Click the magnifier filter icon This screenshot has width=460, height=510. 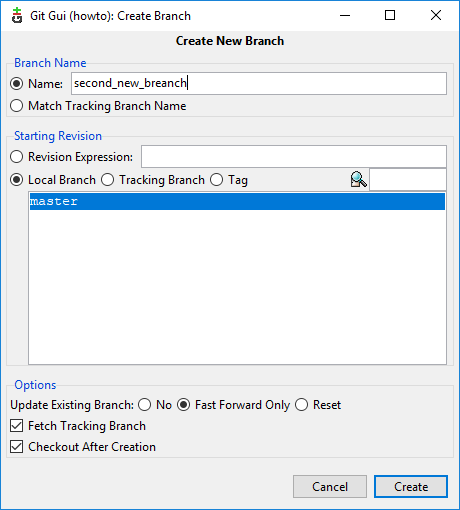tap(359, 180)
